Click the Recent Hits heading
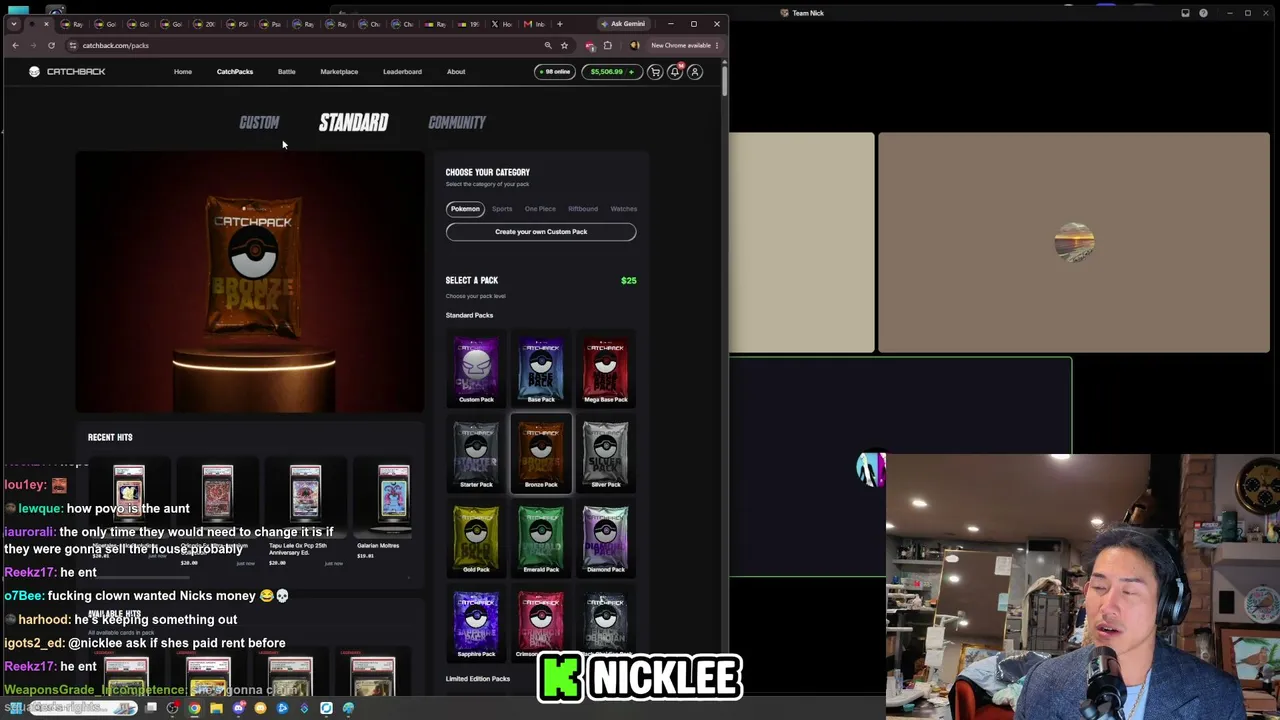This screenshot has height=720, width=1280. coord(110,437)
